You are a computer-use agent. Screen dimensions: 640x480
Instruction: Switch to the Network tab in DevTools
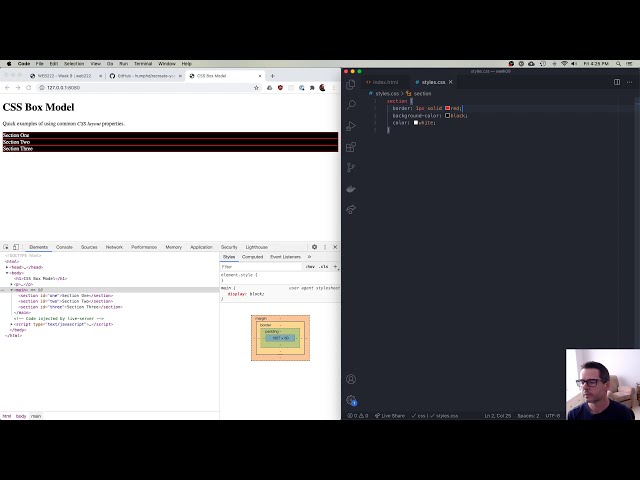pyautogui.click(x=114, y=247)
